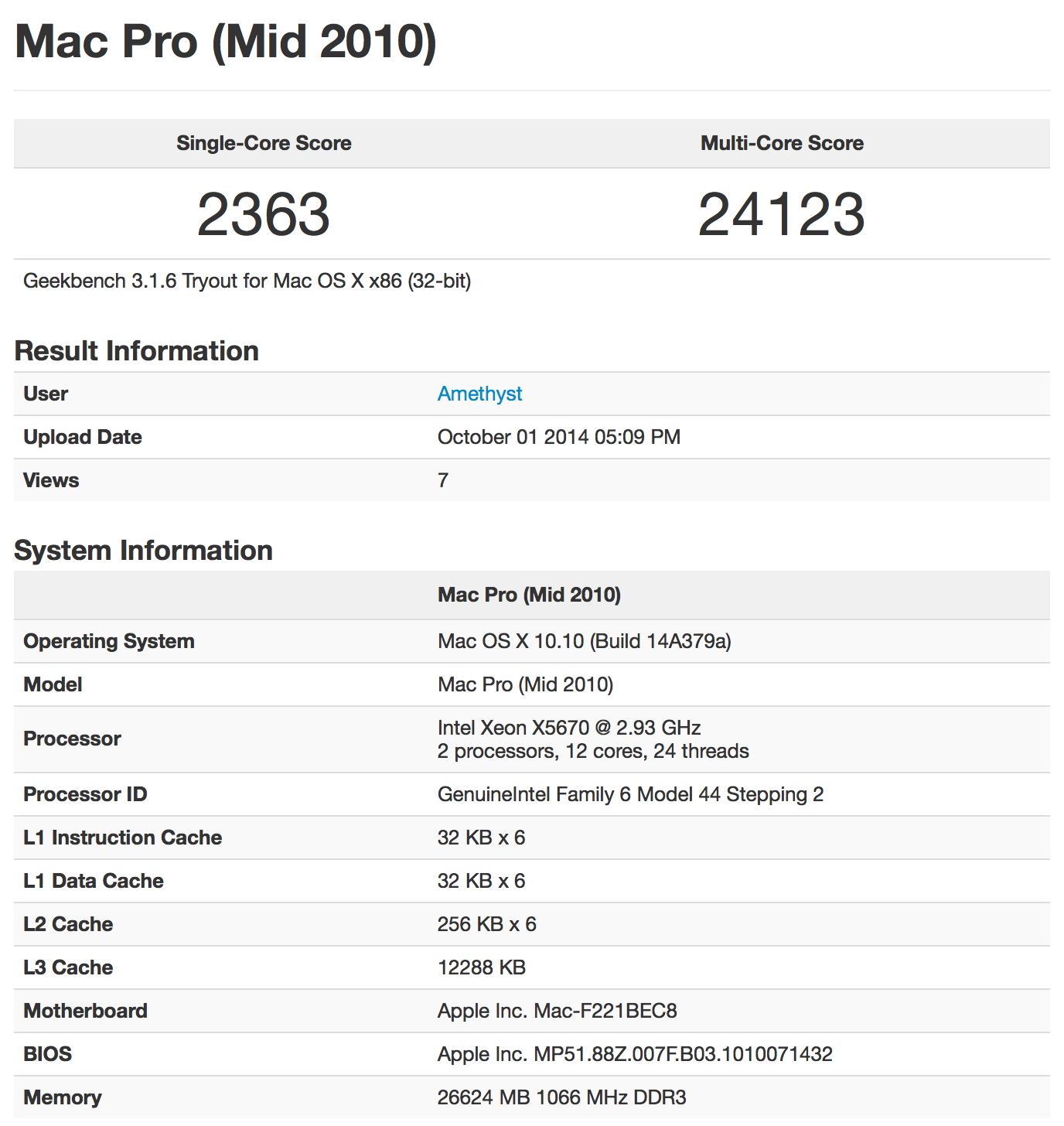Select the L1 Instruction Cache value 32 KB x 6
The height and width of the screenshot is (1126, 1064).
tap(482, 838)
